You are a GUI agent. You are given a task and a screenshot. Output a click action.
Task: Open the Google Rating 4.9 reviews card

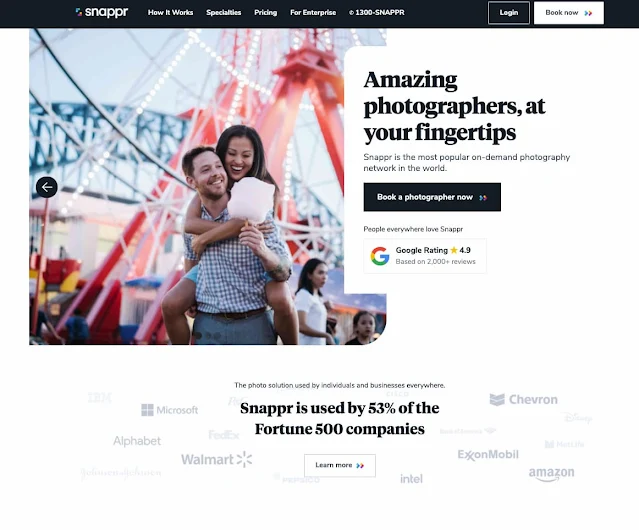425,256
